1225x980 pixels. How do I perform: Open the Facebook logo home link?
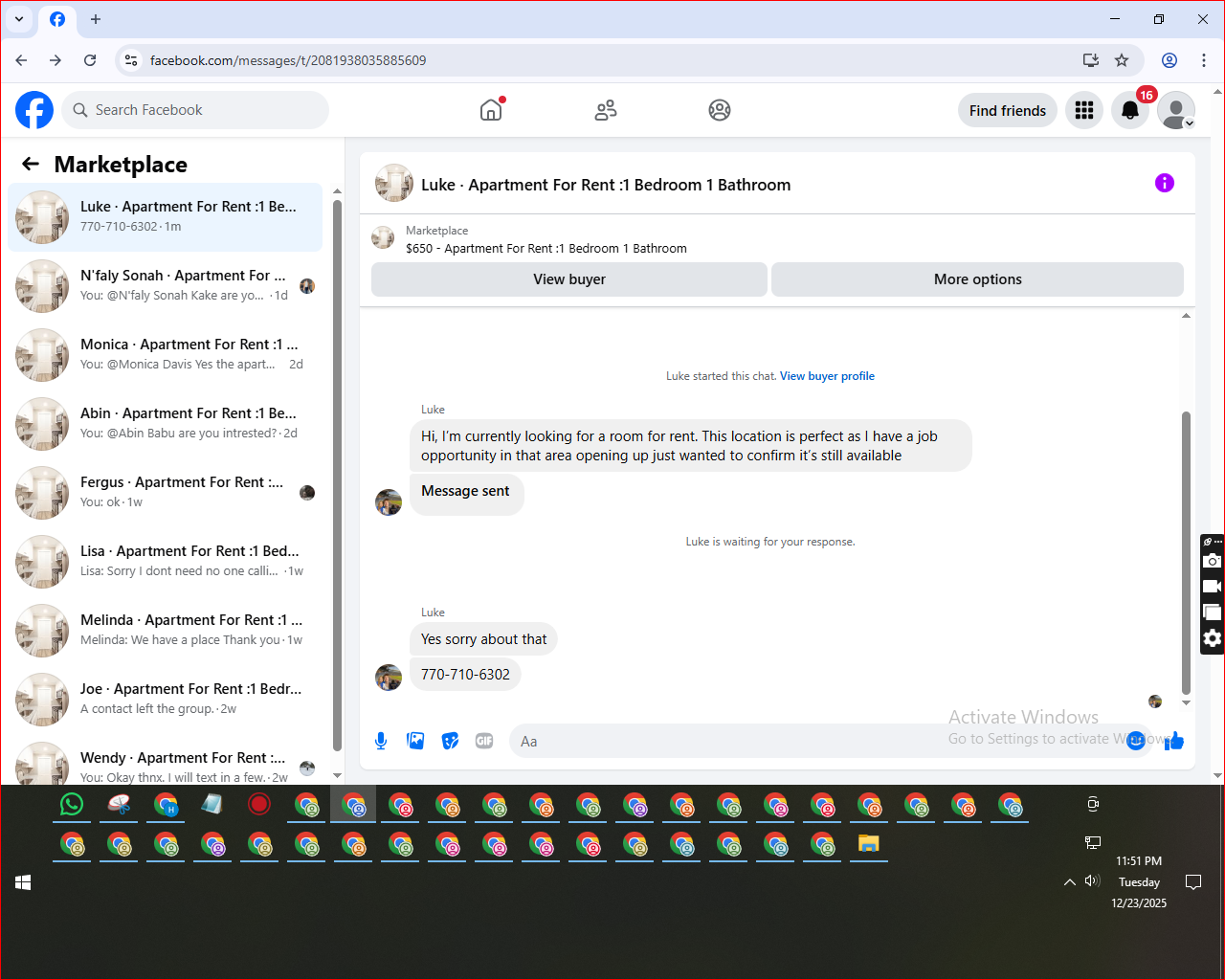pyautogui.click(x=34, y=110)
